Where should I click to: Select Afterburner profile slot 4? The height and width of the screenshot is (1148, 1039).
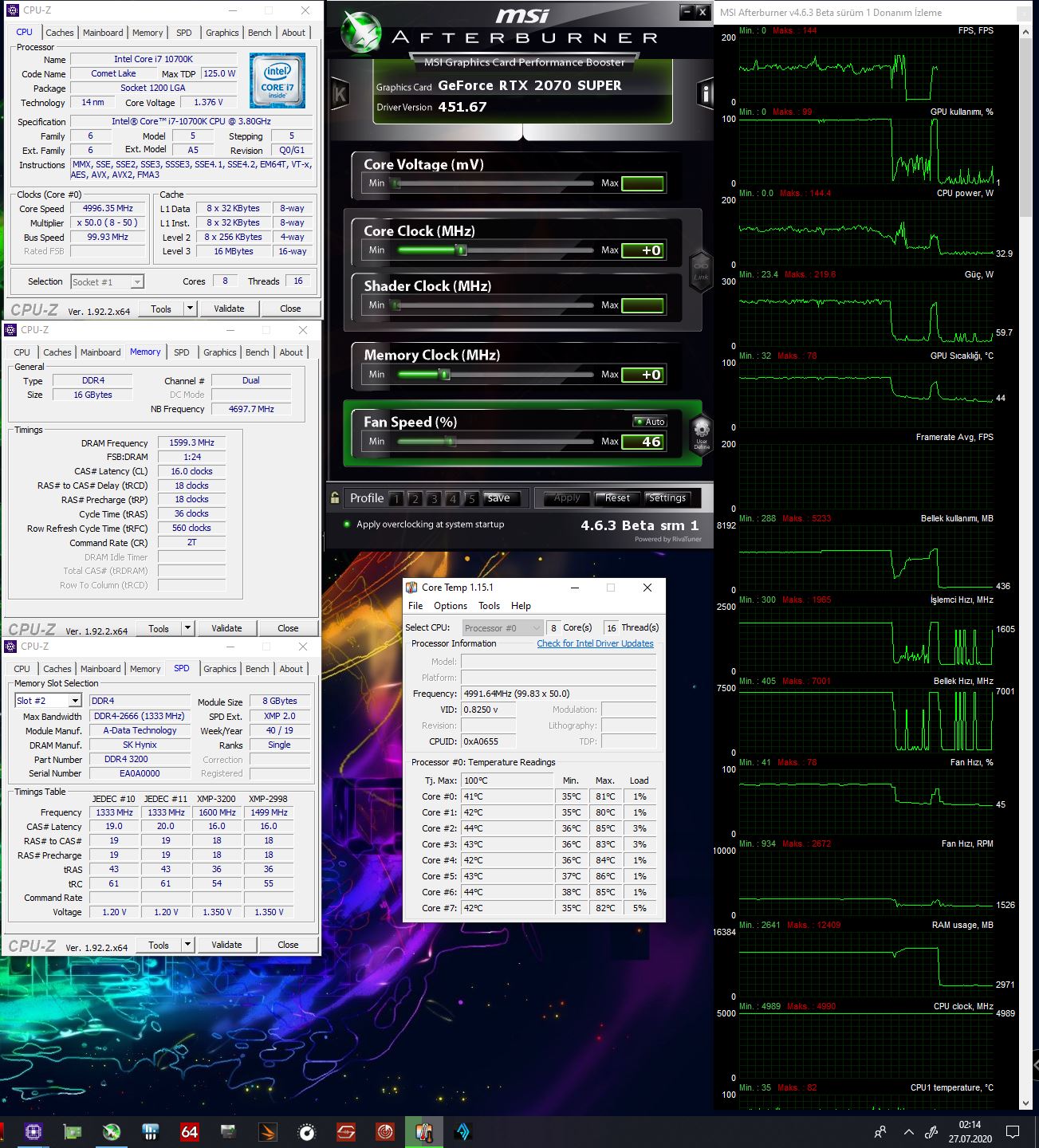pos(453,499)
